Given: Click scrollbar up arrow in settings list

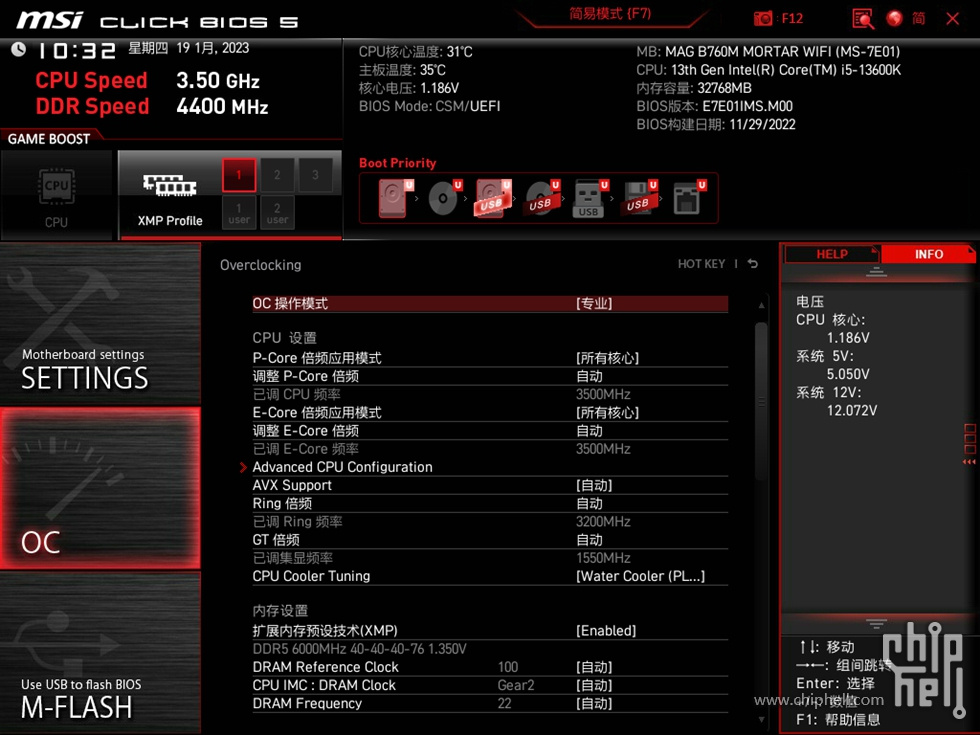Looking at the screenshot, I should pos(761,305).
